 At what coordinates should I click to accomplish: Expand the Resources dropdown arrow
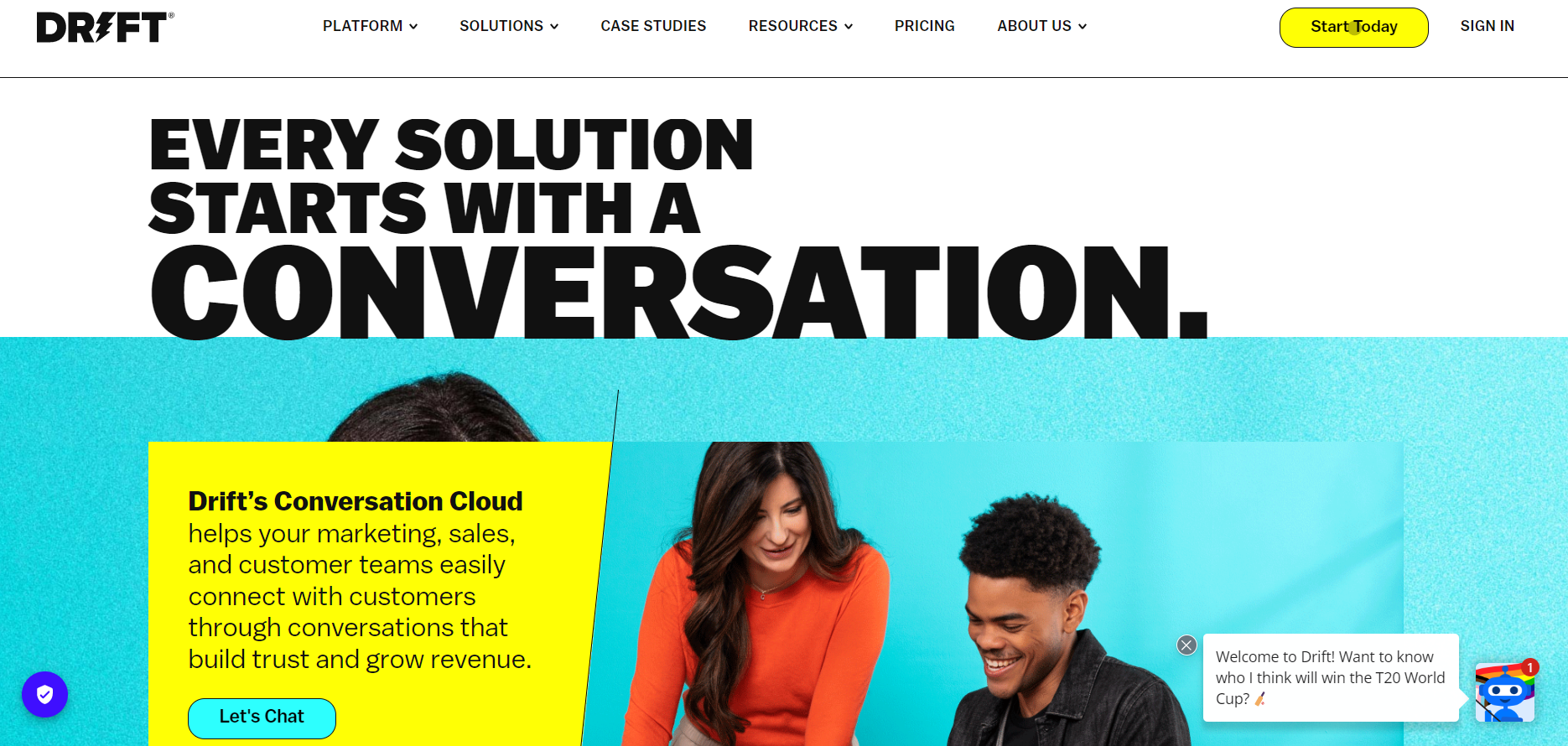[849, 27]
